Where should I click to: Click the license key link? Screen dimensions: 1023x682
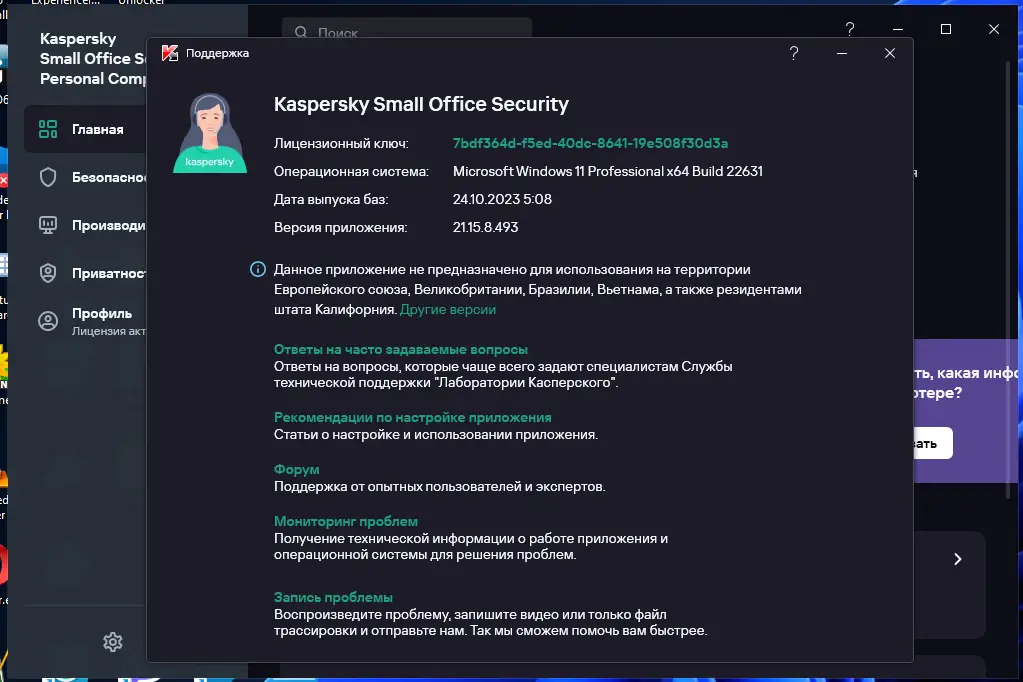click(x=591, y=143)
